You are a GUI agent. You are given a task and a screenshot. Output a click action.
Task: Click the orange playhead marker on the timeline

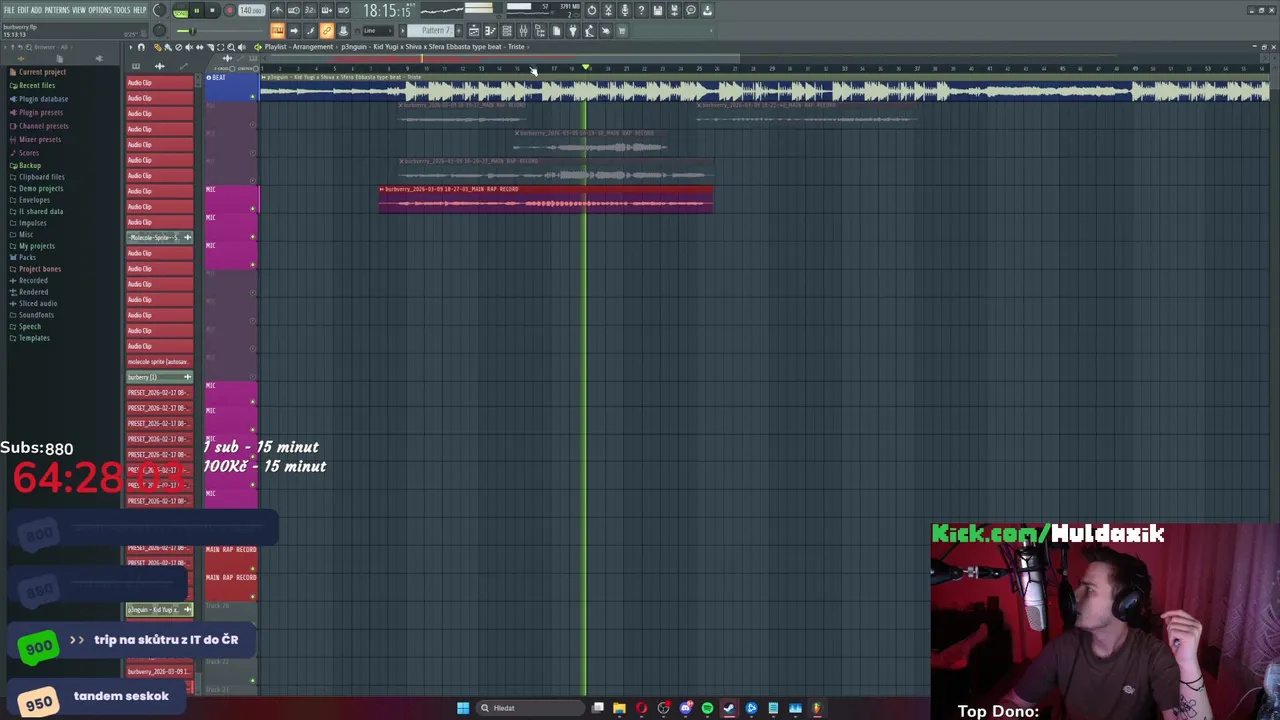586,68
